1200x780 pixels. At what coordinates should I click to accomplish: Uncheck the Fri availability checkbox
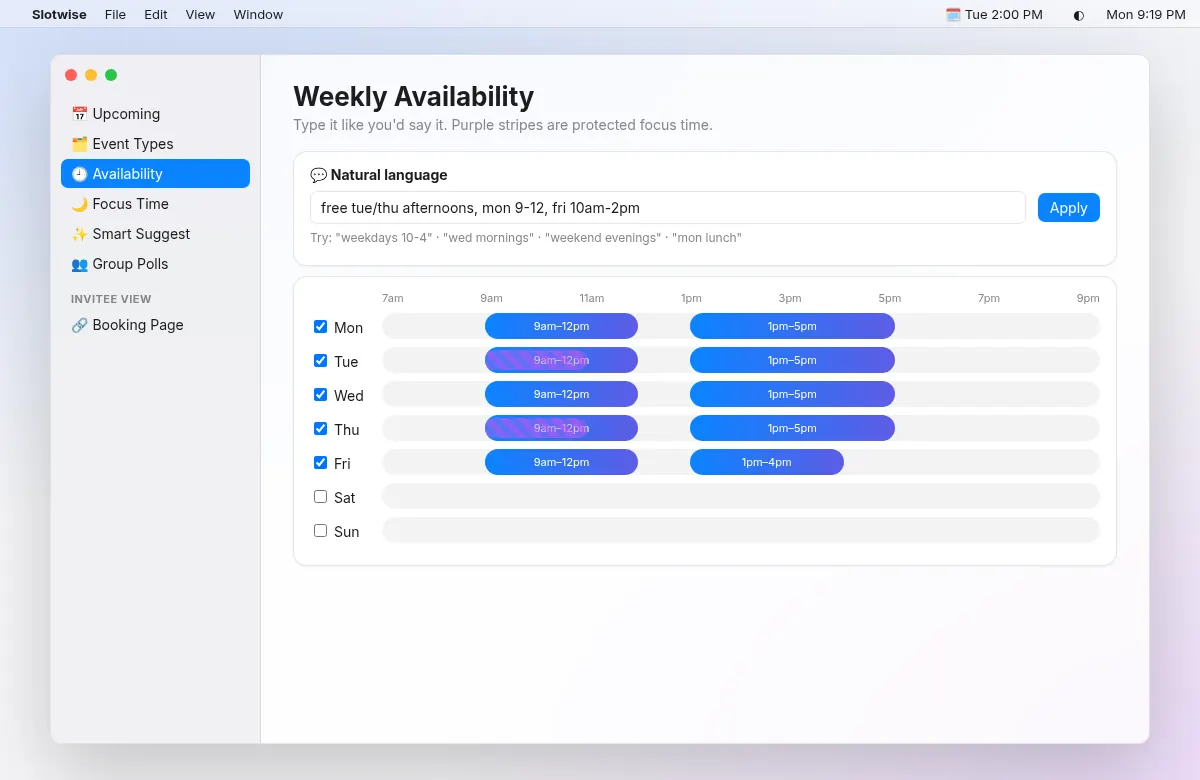[x=320, y=462]
